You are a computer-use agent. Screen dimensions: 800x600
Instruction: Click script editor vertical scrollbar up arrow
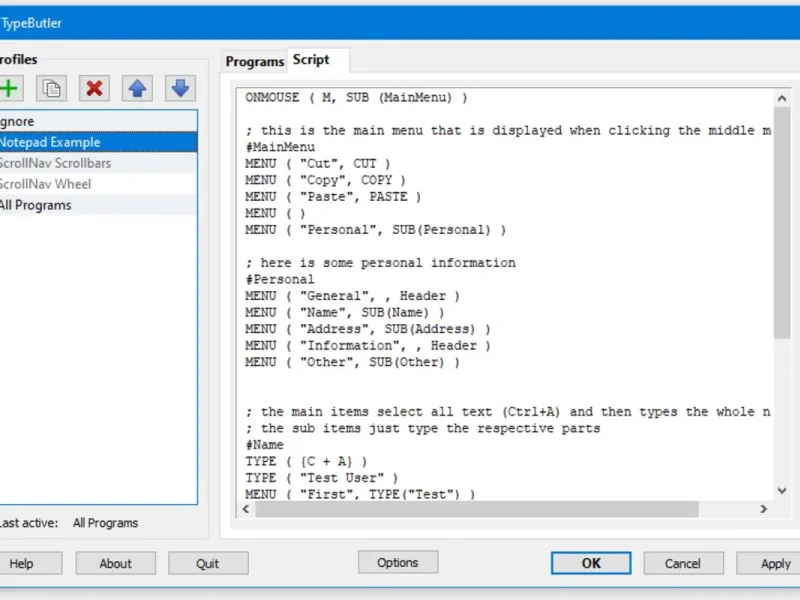tap(782, 98)
